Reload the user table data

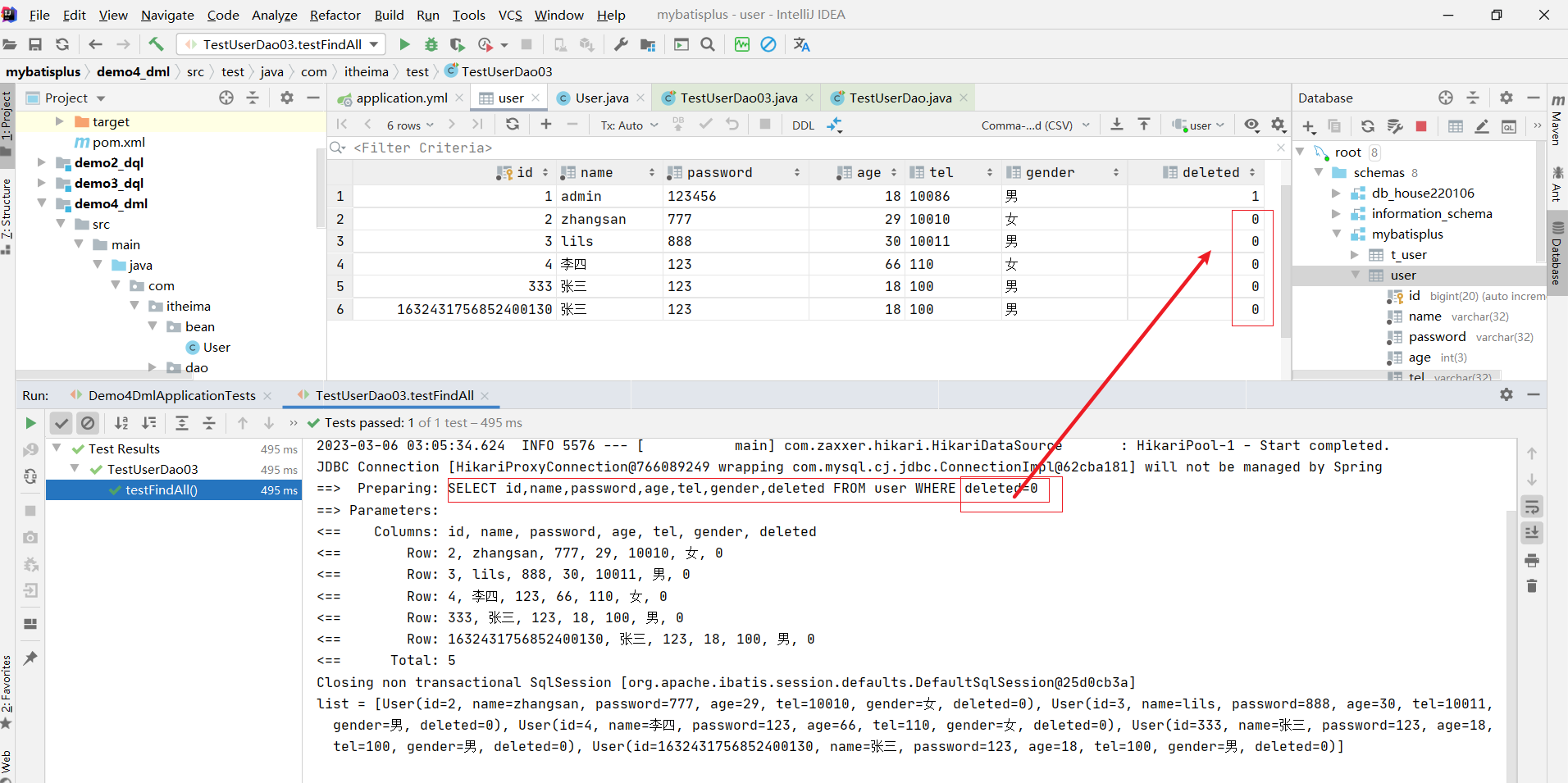coord(513,124)
